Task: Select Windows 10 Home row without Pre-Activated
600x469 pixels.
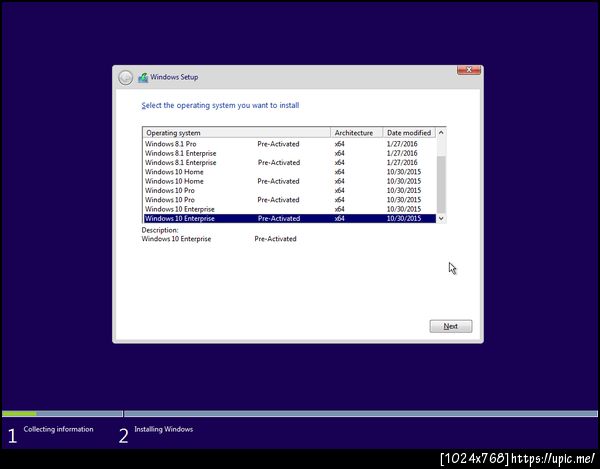Action: (290, 172)
